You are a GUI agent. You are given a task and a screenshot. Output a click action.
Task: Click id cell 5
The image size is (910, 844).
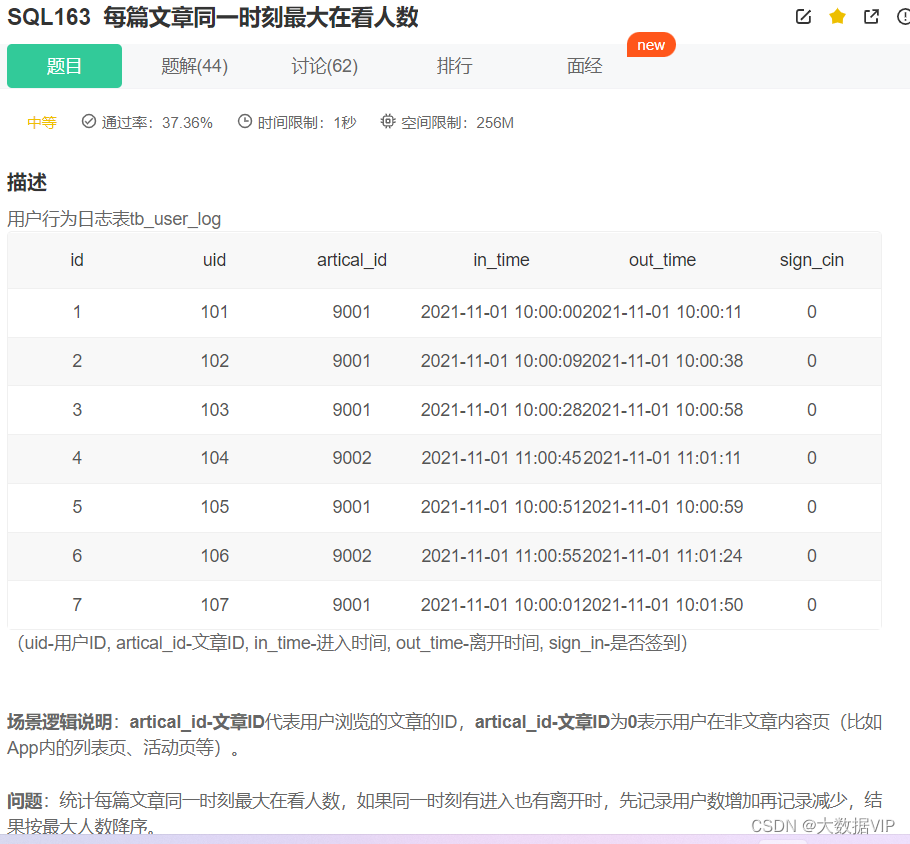click(77, 507)
